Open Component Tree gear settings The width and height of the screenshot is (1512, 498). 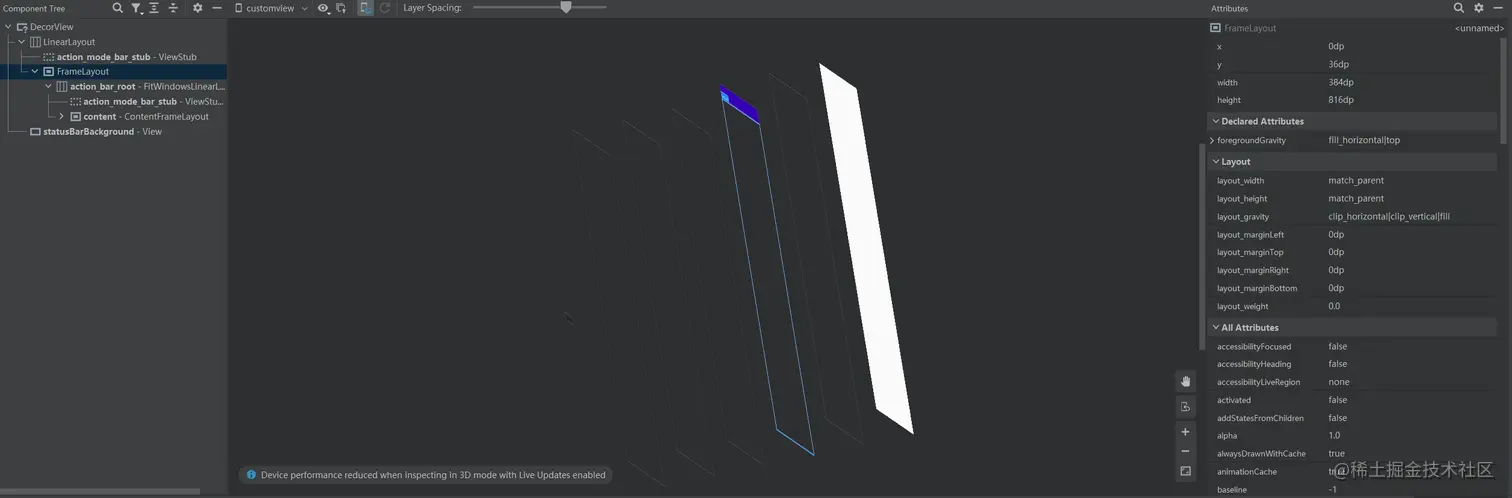pyautogui.click(x=197, y=8)
